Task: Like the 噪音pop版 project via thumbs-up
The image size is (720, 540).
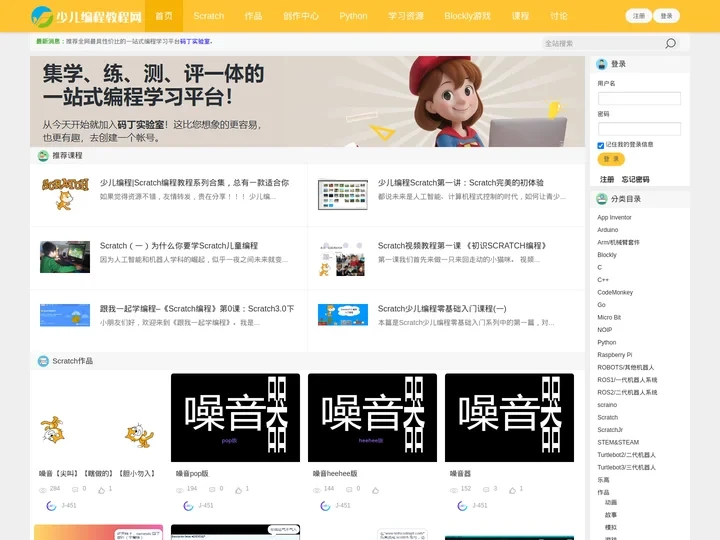Action: (x=238, y=490)
